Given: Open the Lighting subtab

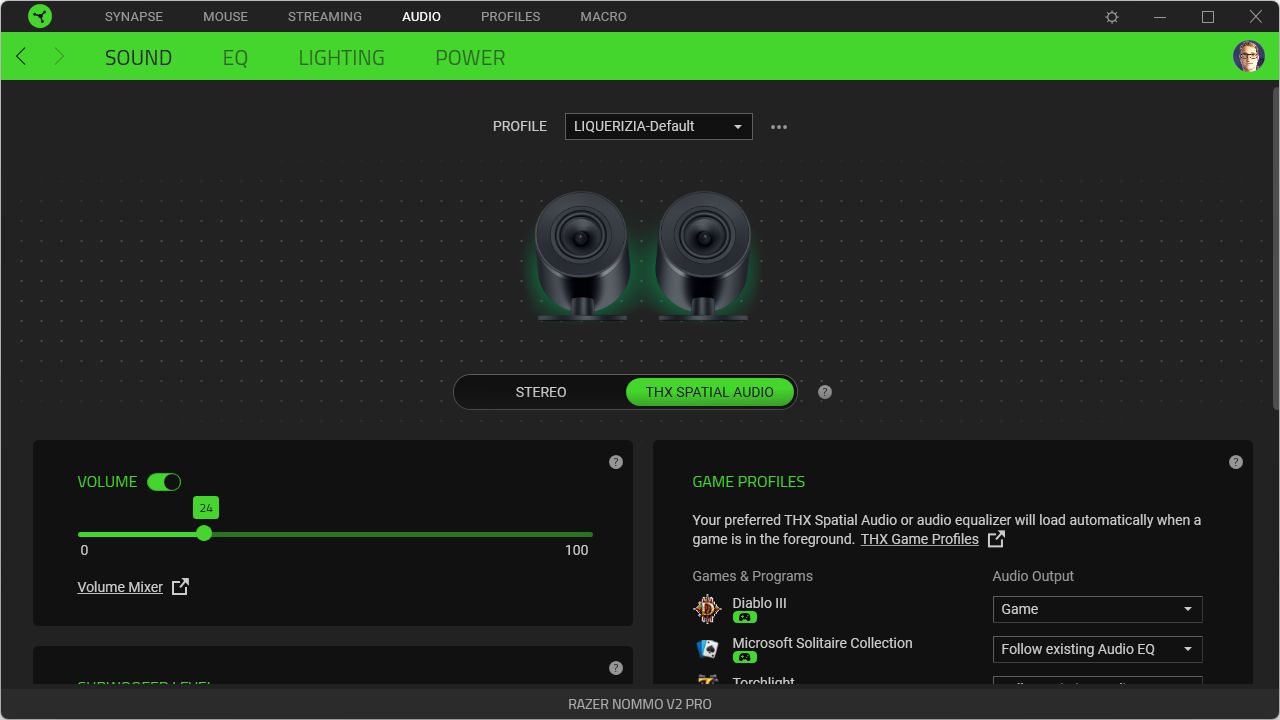Looking at the screenshot, I should [341, 58].
